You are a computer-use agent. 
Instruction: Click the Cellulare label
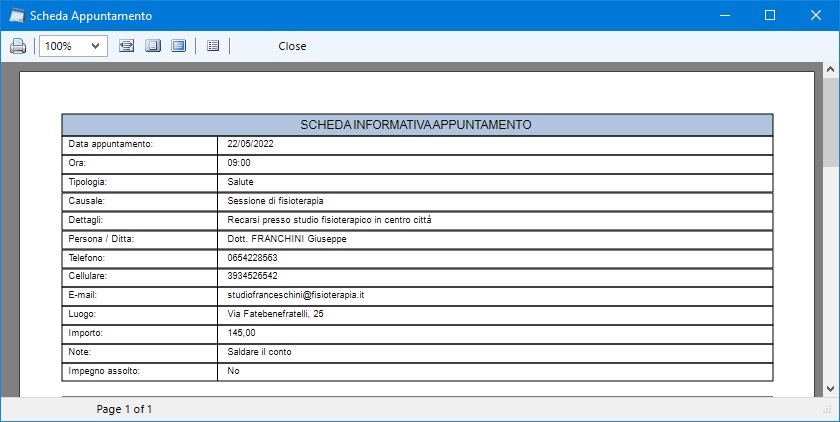coord(87,276)
